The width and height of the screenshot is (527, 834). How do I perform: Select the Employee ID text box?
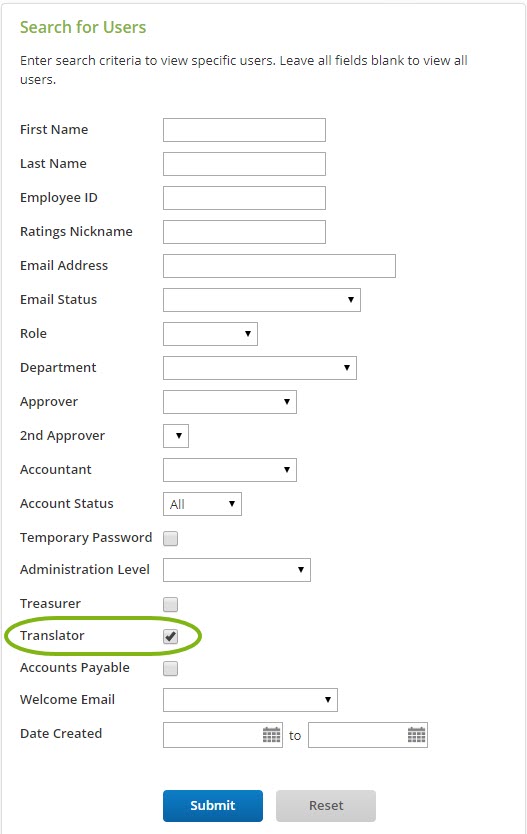244,198
